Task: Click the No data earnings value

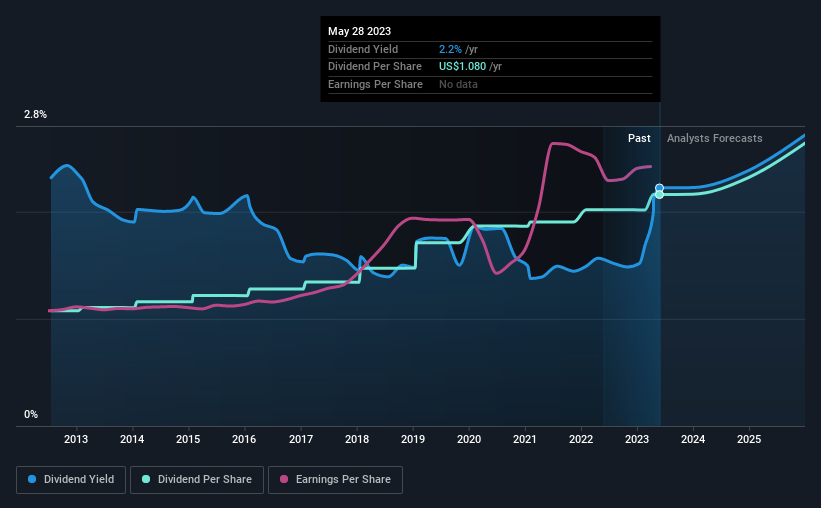Action: click(458, 84)
